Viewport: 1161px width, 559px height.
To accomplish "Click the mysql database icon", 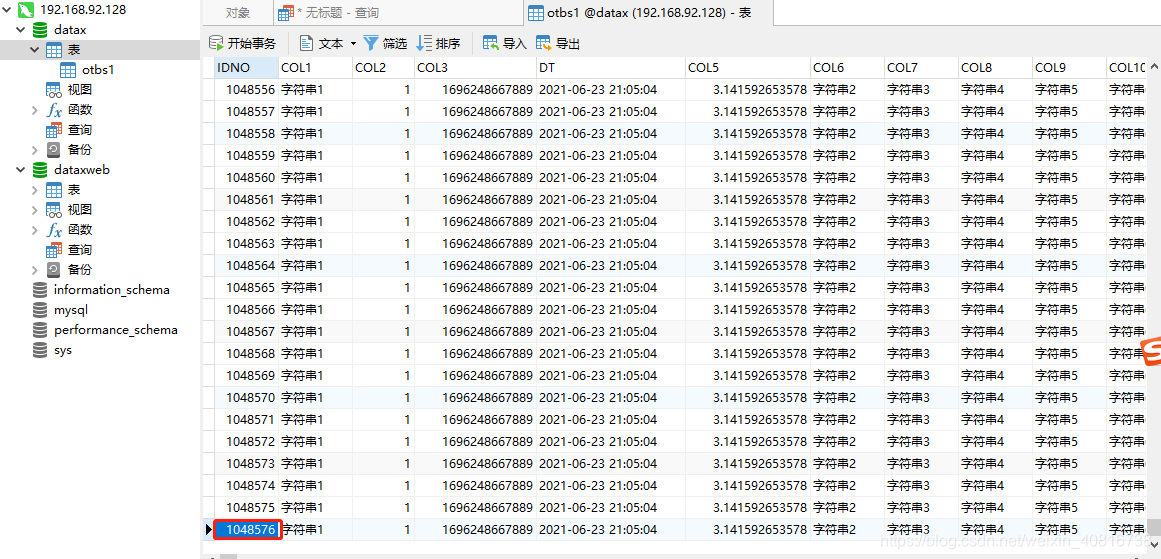I will tap(40, 309).
